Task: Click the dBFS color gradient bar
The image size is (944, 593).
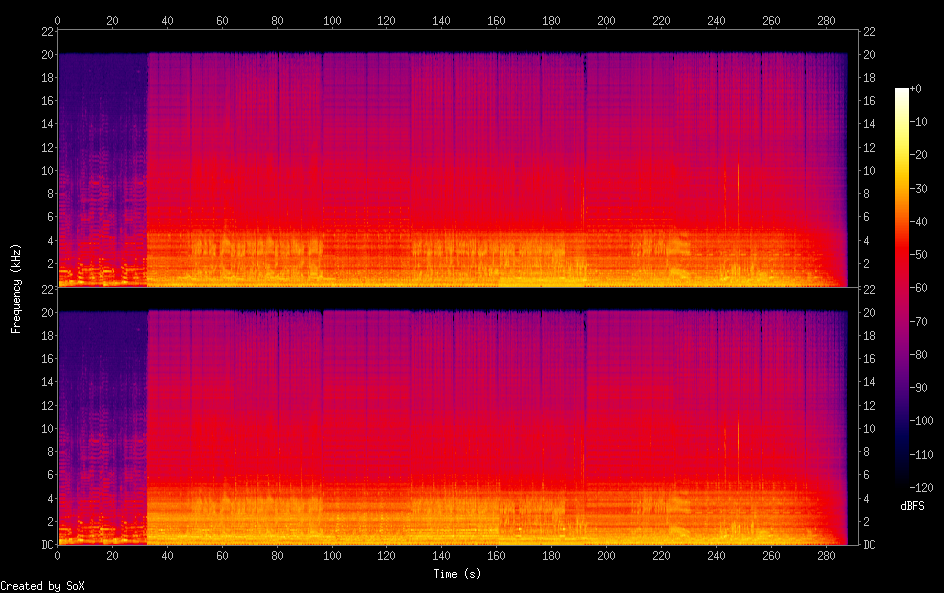Action: [x=901, y=288]
